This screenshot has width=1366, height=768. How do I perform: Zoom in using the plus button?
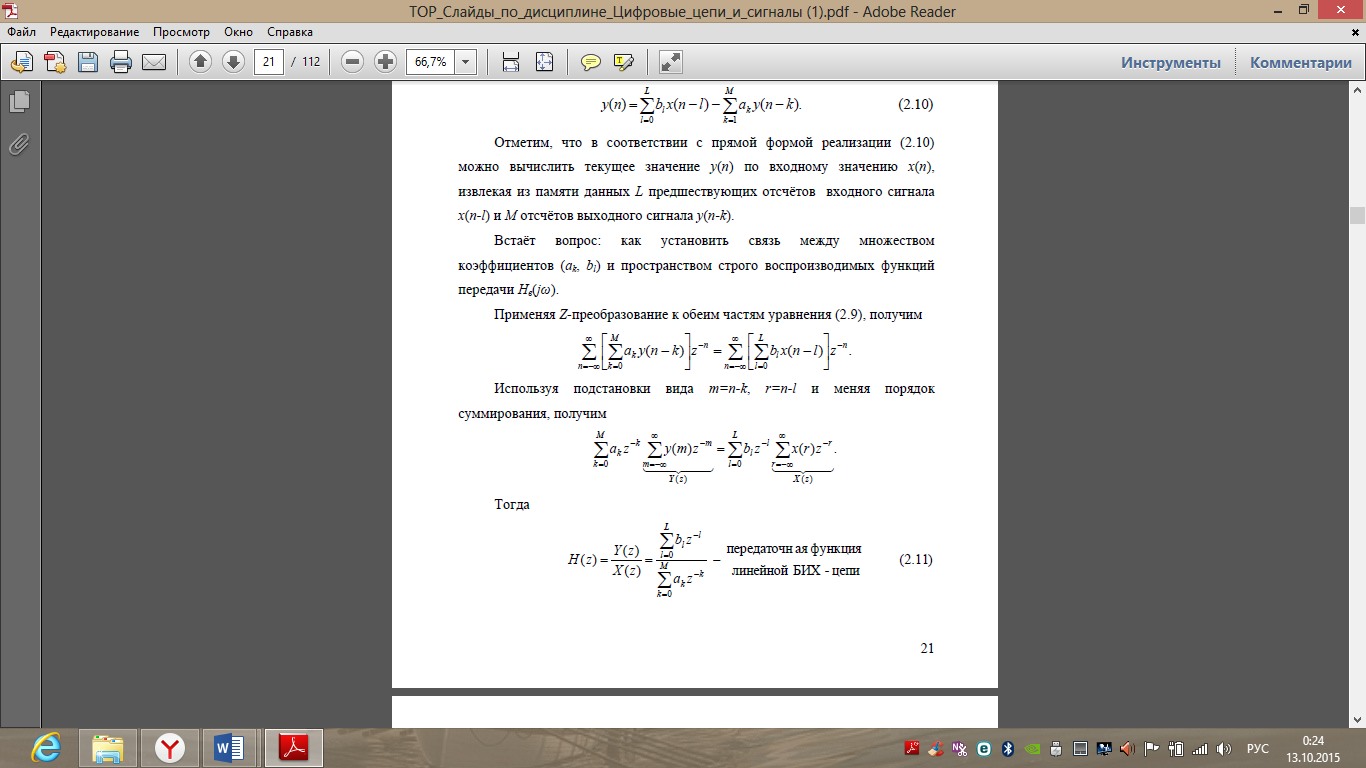[385, 62]
